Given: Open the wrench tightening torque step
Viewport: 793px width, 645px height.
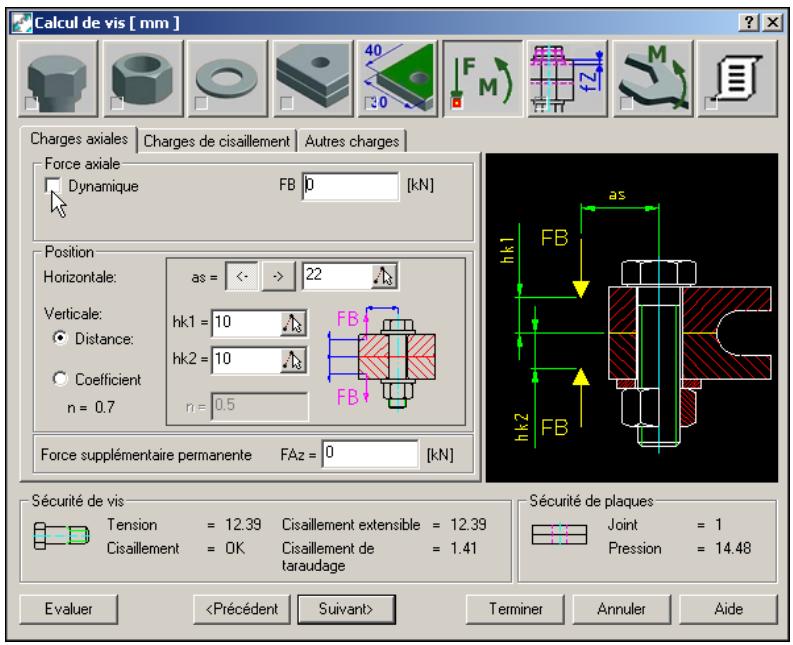Looking at the screenshot, I should 652,79.
